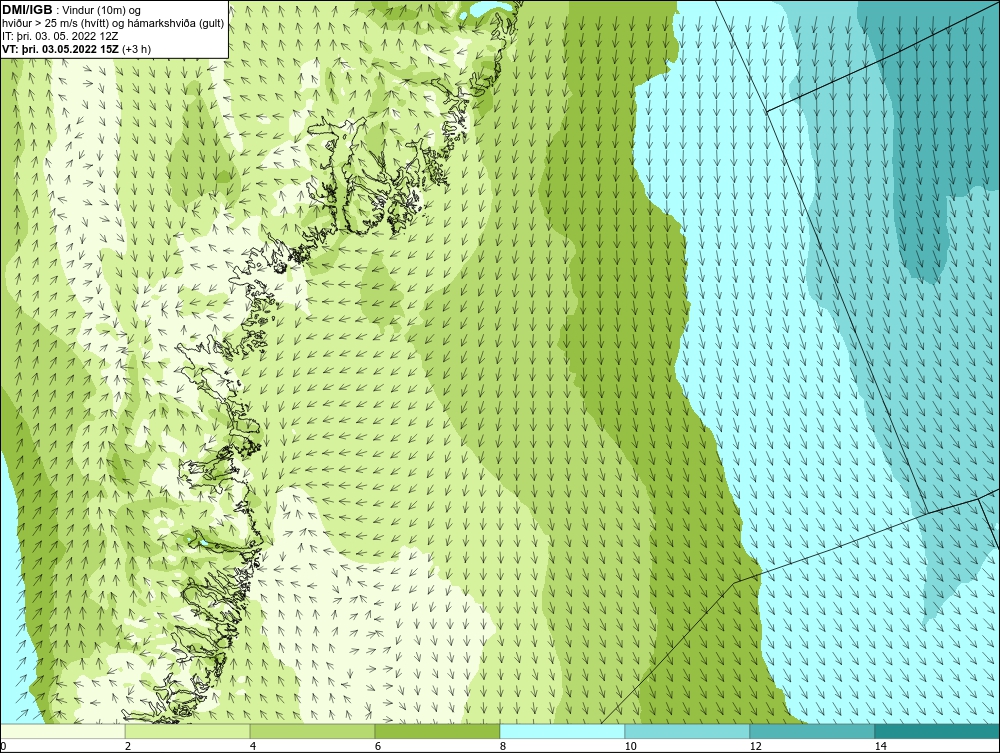
Task: Click the 'VT: þri. 03.05.2022 15Z' line
Action: click(x=60, y=49)
